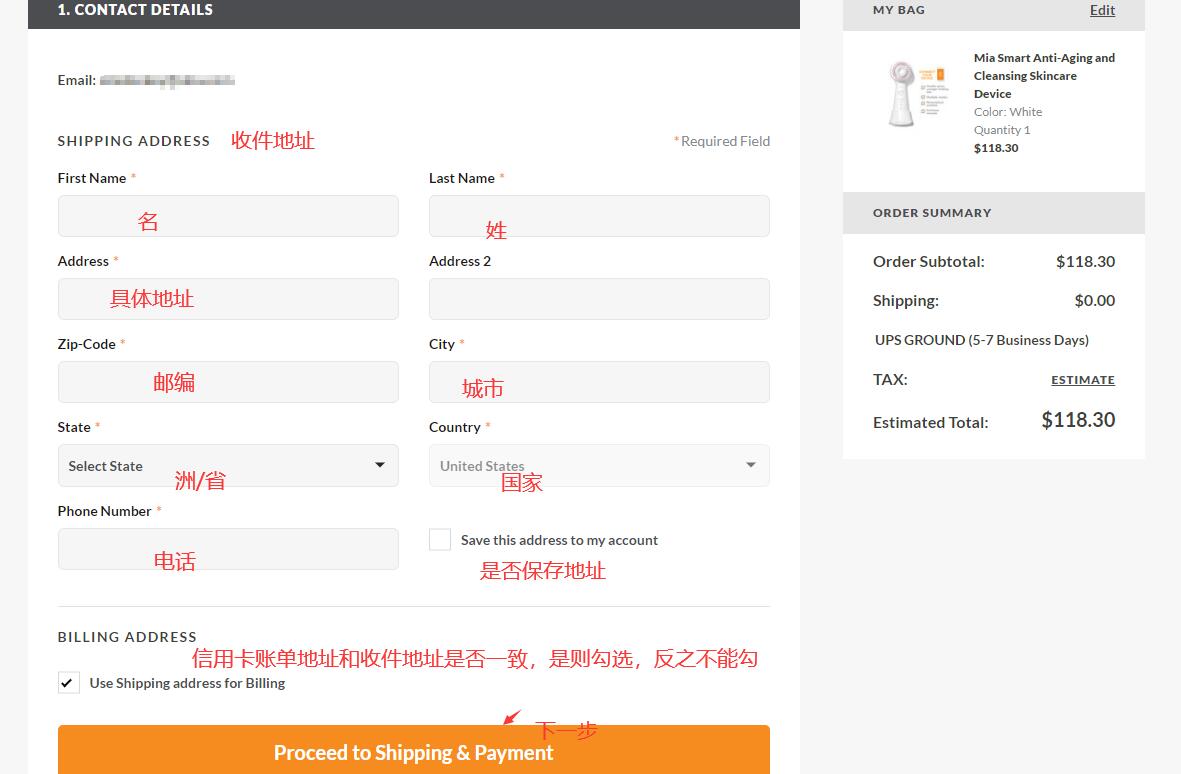
Task: Focus the City input field
Action: pyautogui.click(x=599, y=382)
